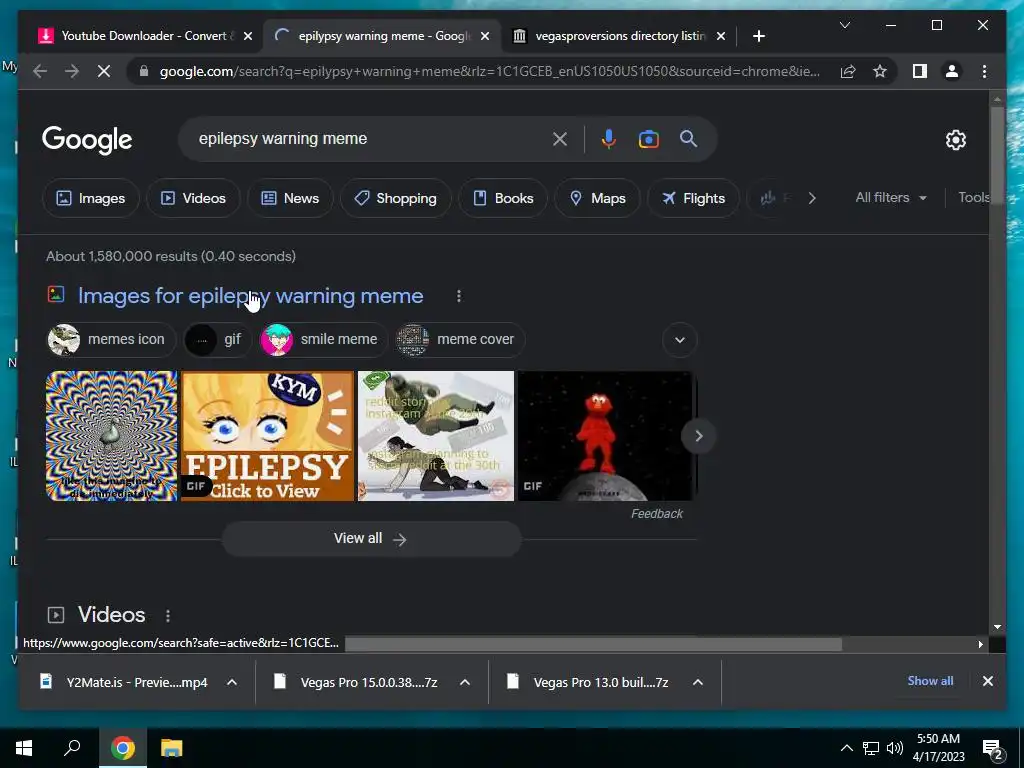Close the vegasproversions tab

[720, 36]
